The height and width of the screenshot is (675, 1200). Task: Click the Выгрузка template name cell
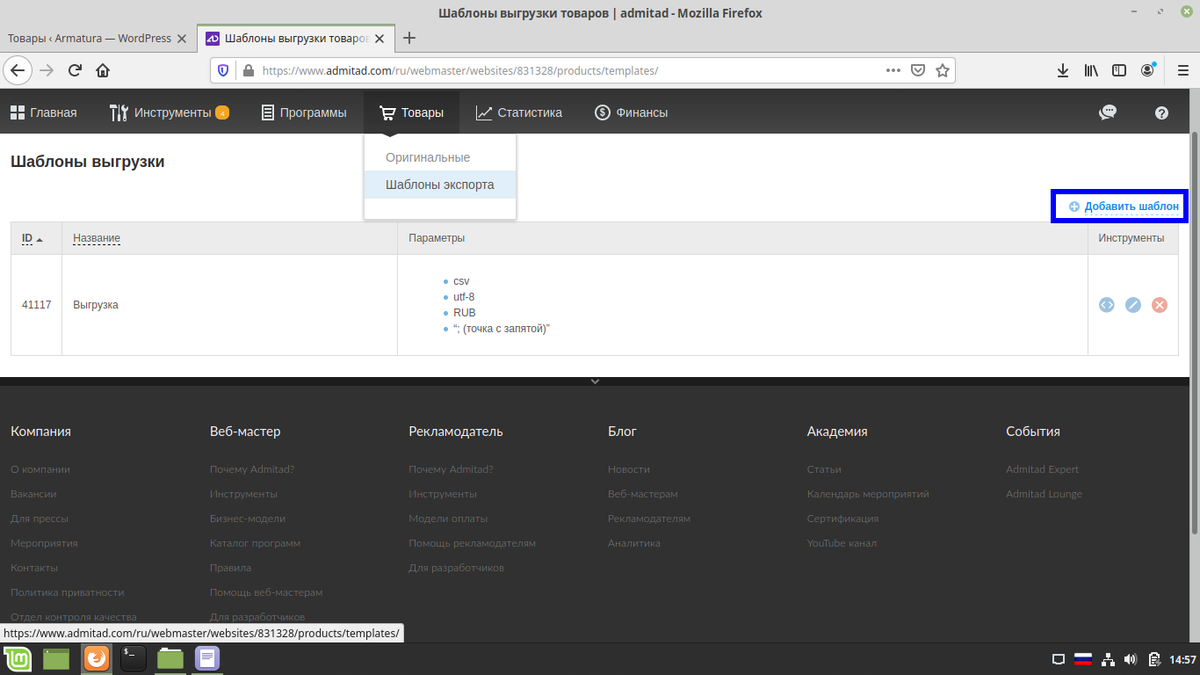pos(229,304)
